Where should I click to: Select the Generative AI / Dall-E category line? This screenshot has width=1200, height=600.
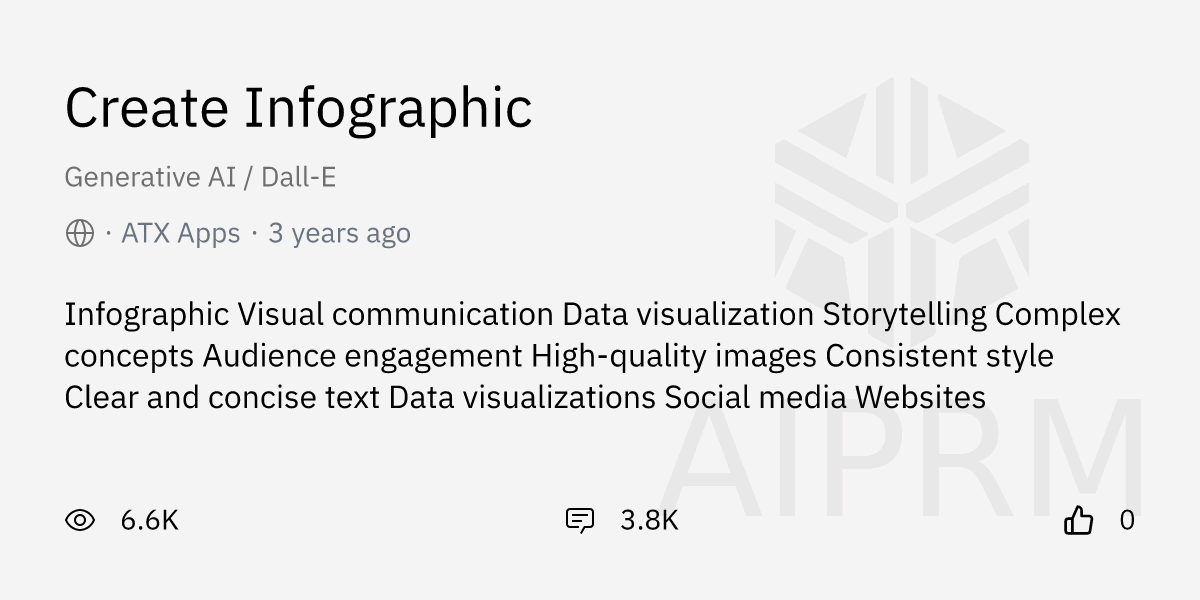pos(200,177)
